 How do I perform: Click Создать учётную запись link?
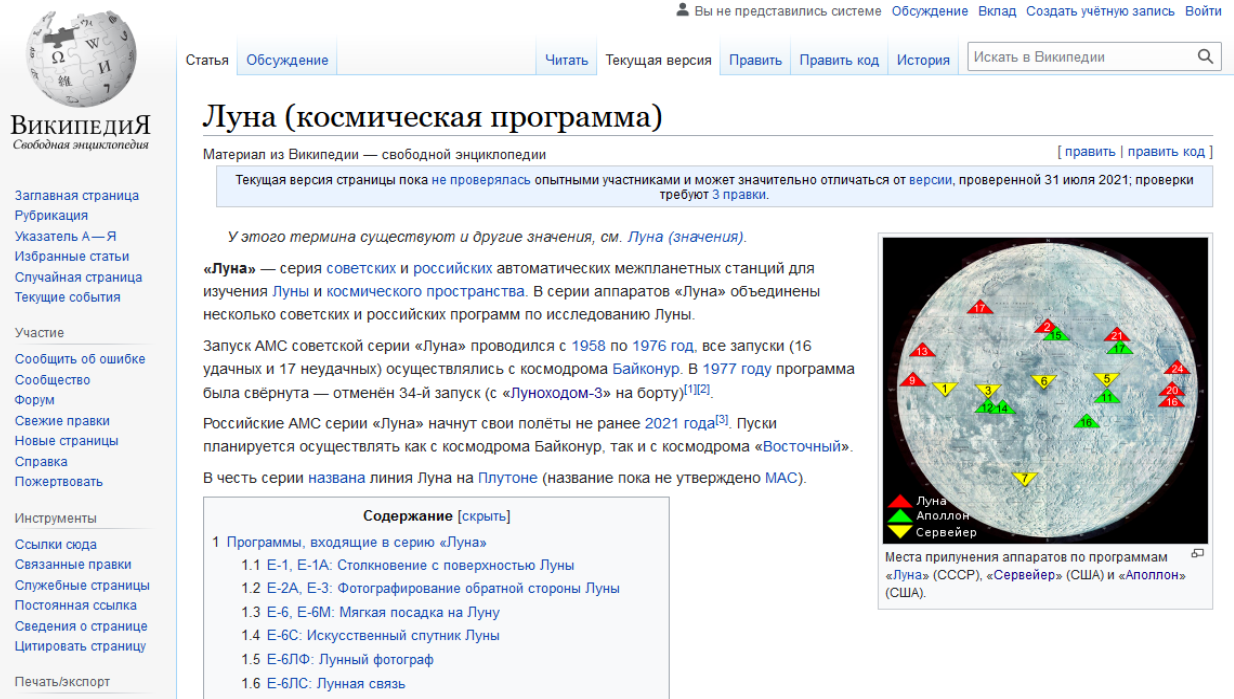(x=1100, y=11)
